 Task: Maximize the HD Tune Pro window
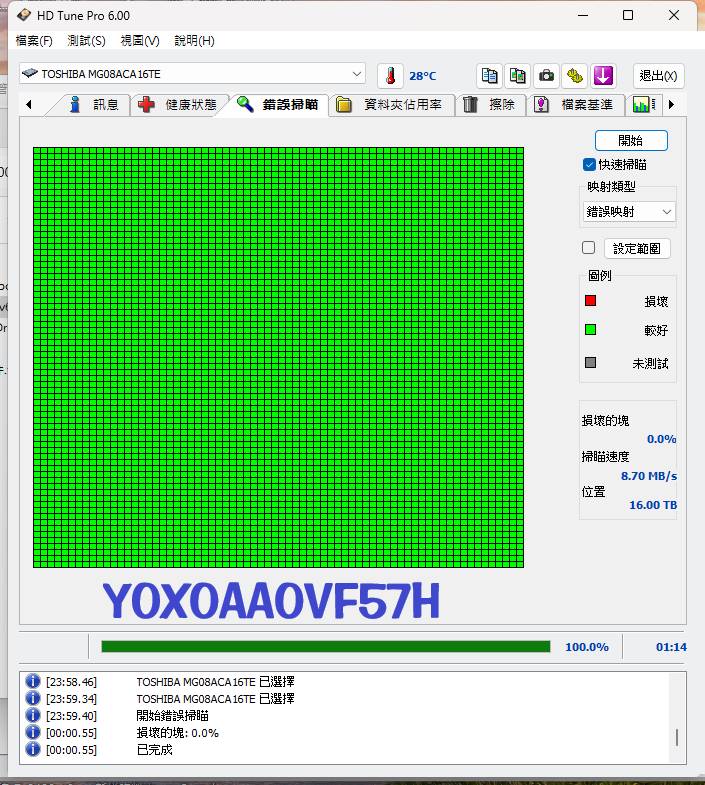click(x=628, y=15)
